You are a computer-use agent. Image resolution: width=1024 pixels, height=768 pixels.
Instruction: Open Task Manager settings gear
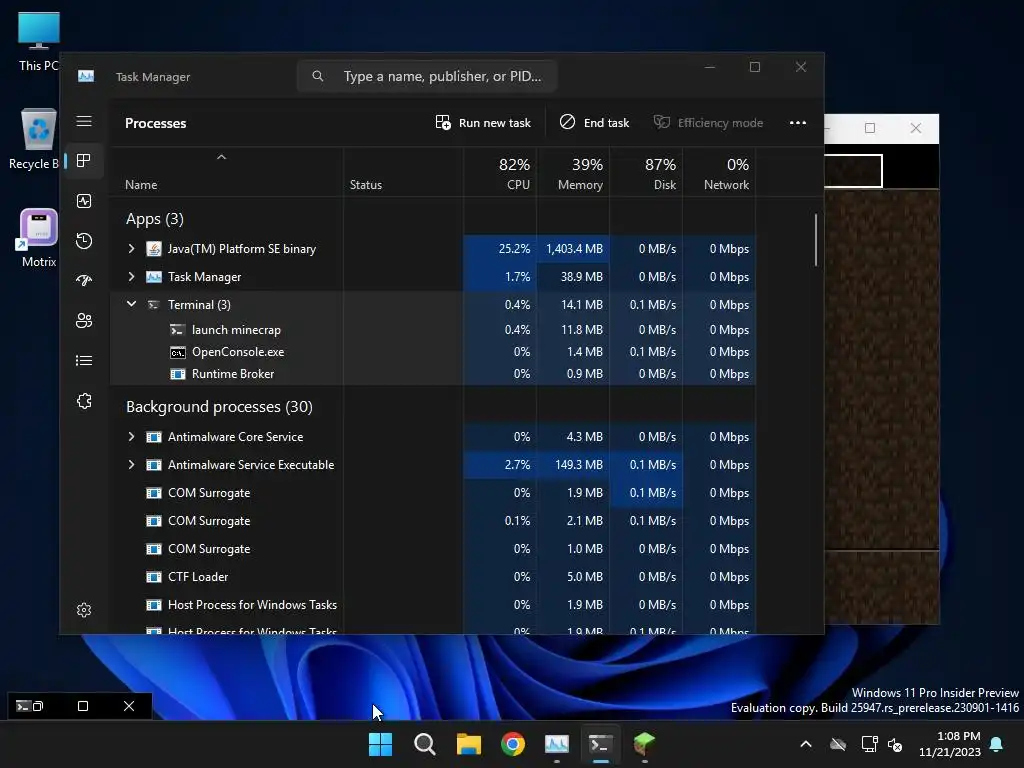[x=84, y=610]
